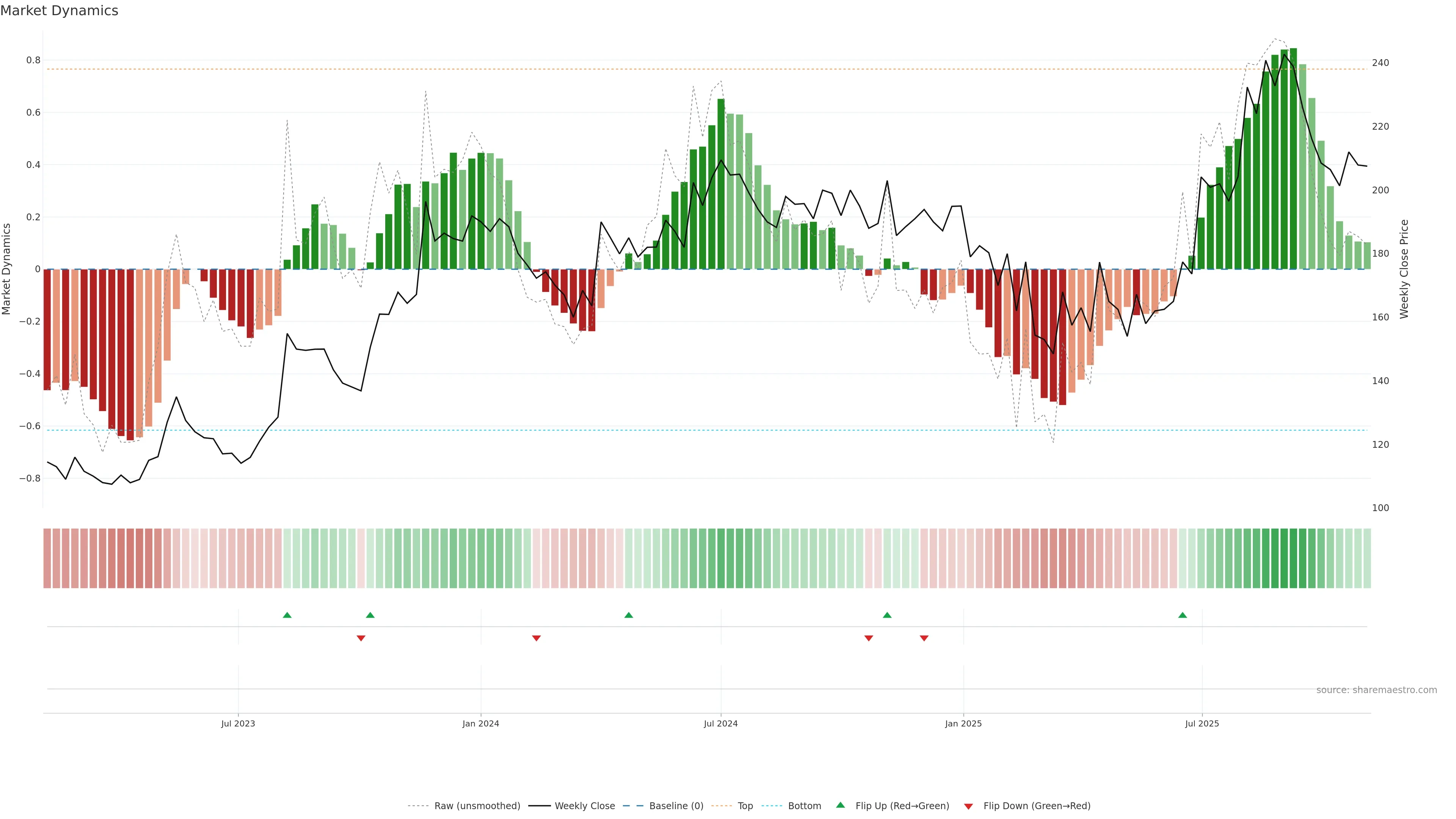Click the source: sharemaestro.com text
This screenshot has height=819, width=1456.
pyautogui.click(x=1376, y=690)
